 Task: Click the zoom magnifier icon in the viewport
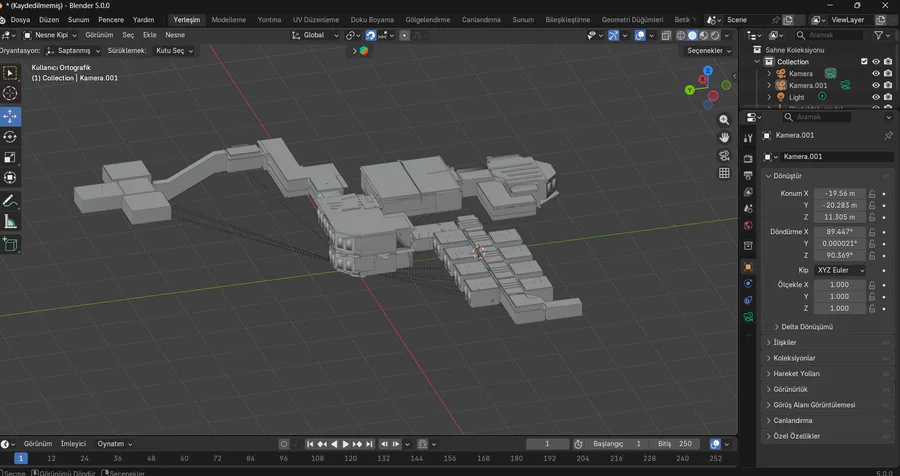coord(724,118)
